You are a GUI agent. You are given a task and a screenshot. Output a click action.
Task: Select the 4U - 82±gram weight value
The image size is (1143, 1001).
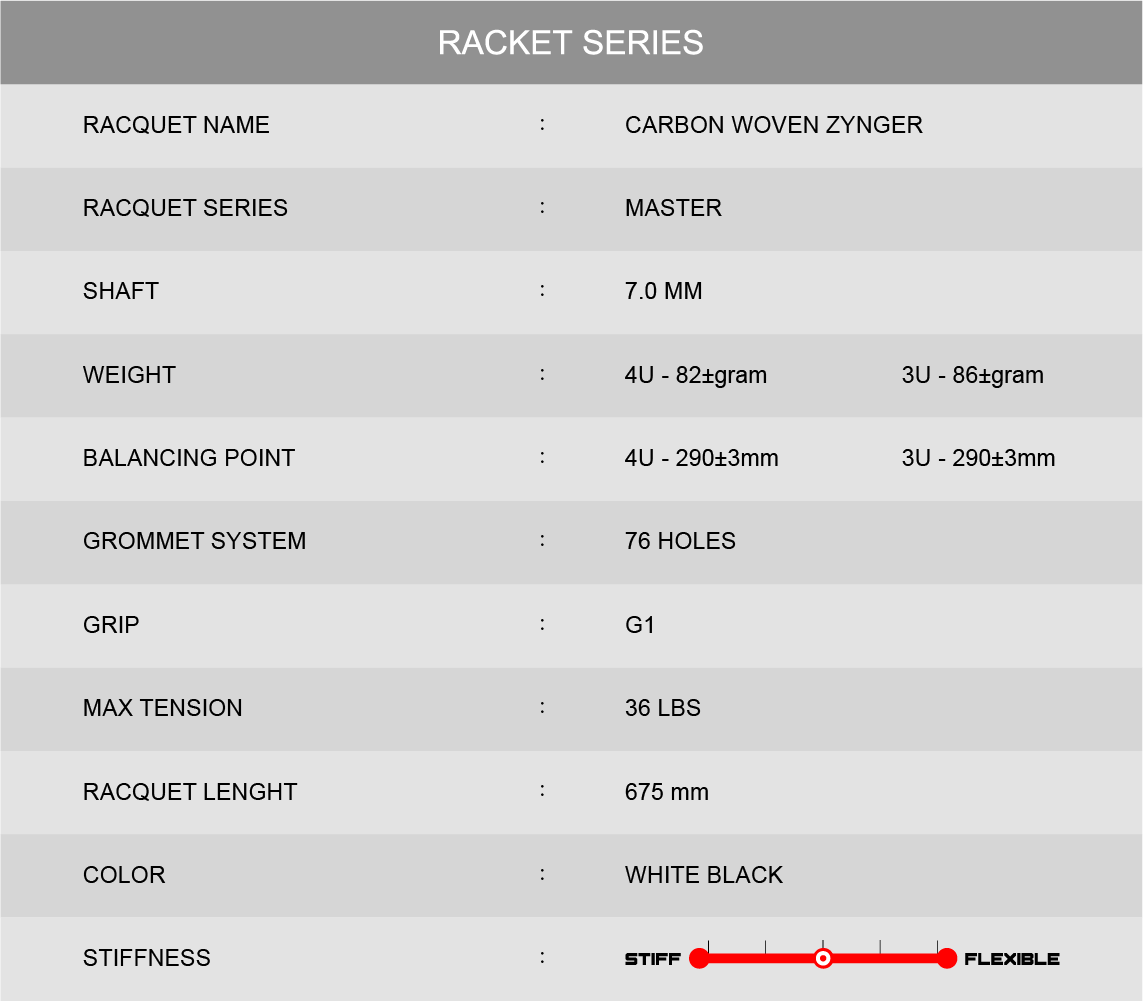click(696, 375)
